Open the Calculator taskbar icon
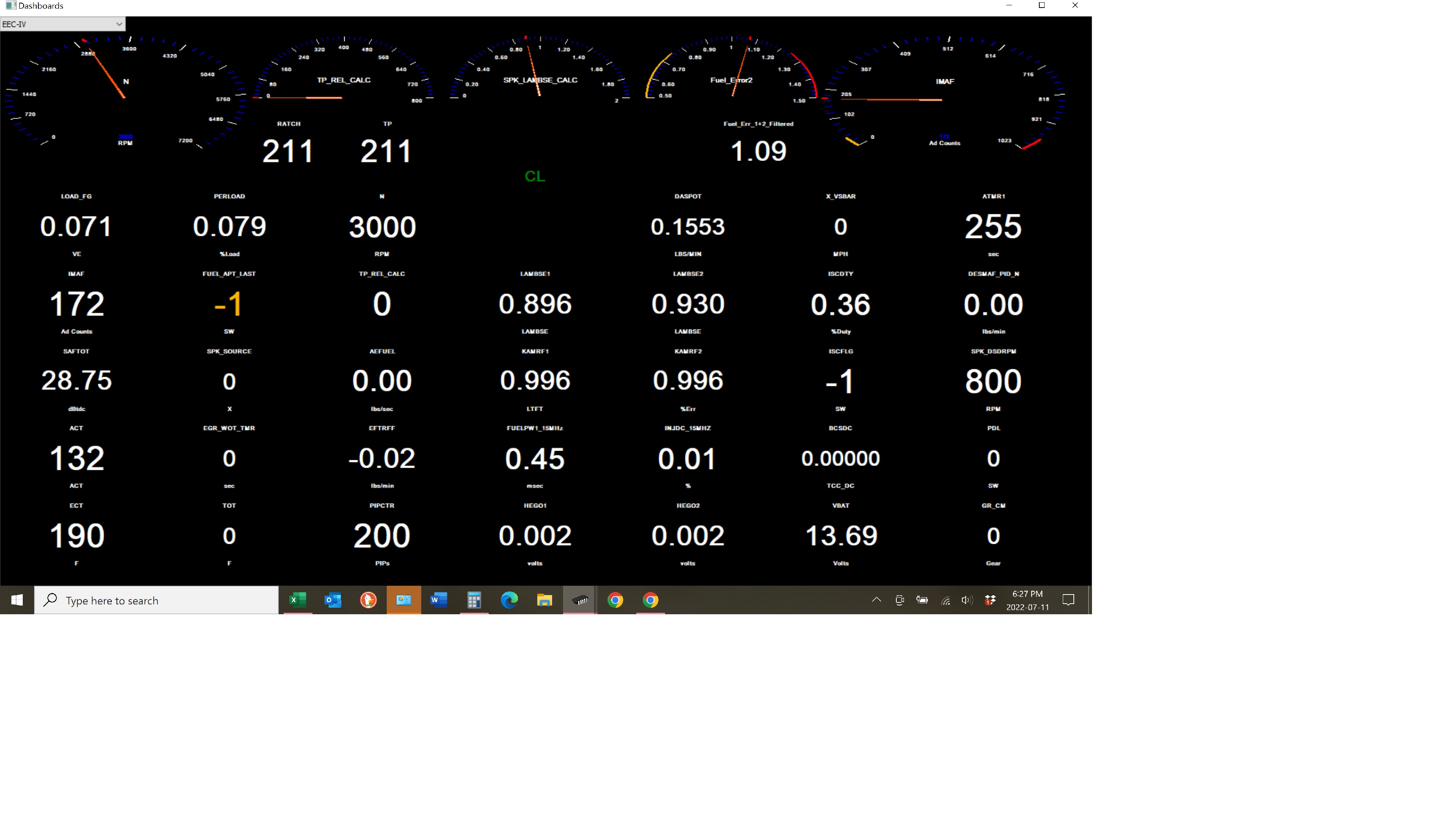Viewport: 1456px width, 819px height. (474, 600)
